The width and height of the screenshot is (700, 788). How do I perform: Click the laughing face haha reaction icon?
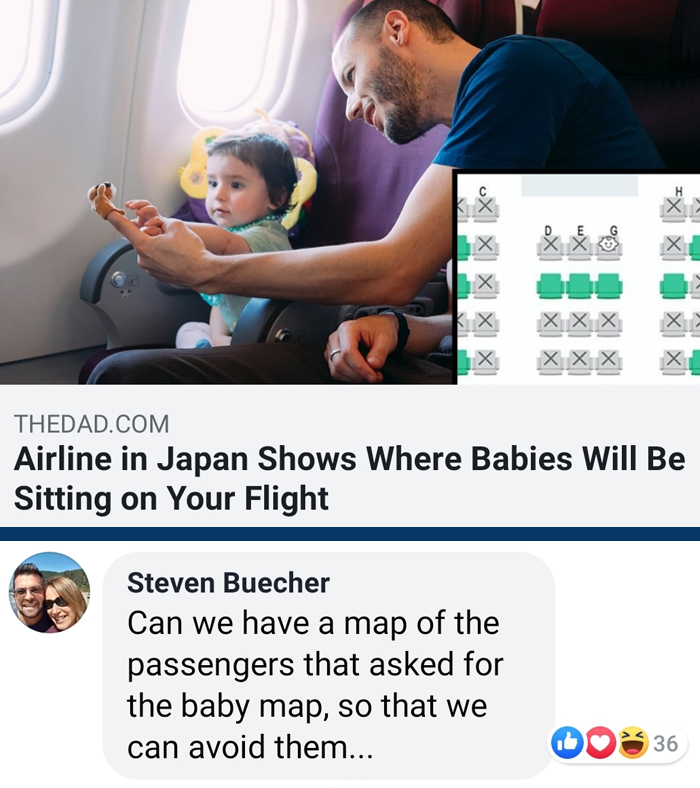[633, 742]
